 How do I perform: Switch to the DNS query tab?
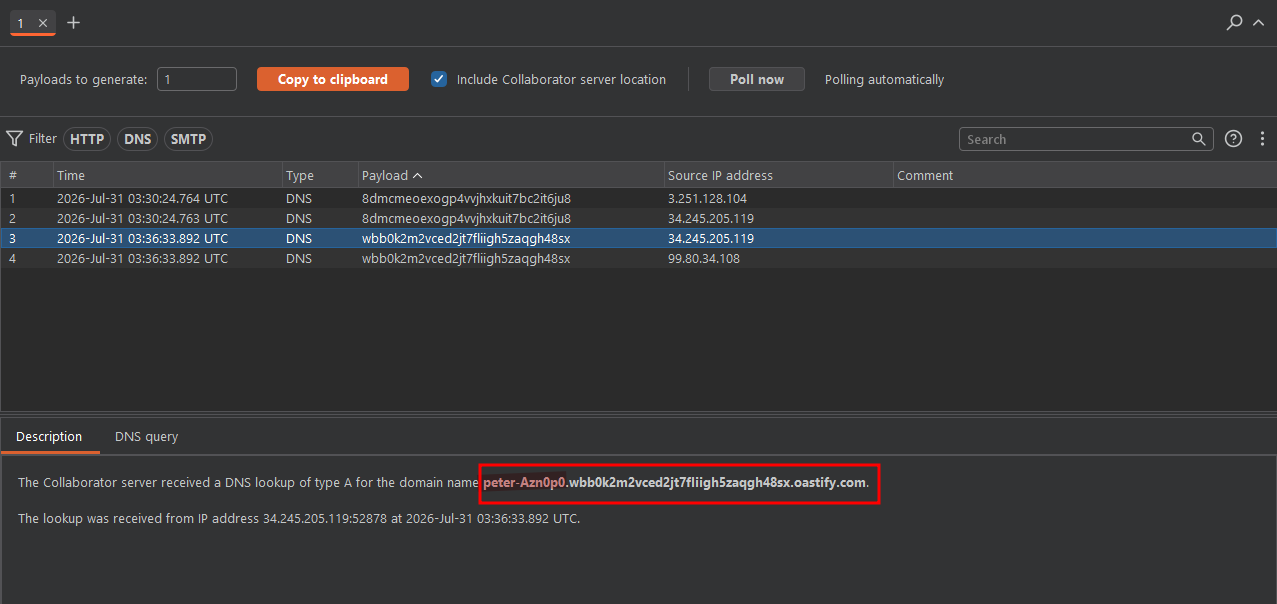point(146,437)
